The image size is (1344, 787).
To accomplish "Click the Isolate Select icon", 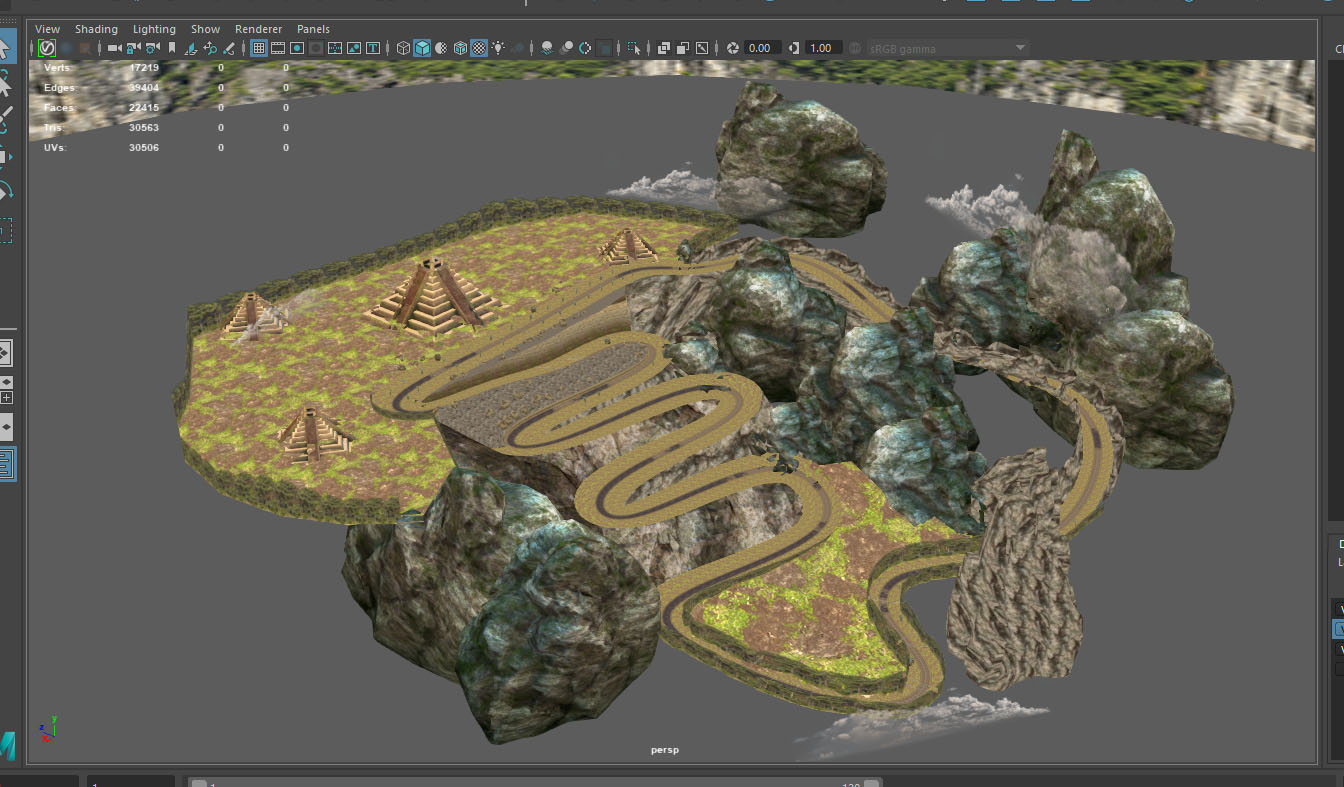I will coord(634,48).
